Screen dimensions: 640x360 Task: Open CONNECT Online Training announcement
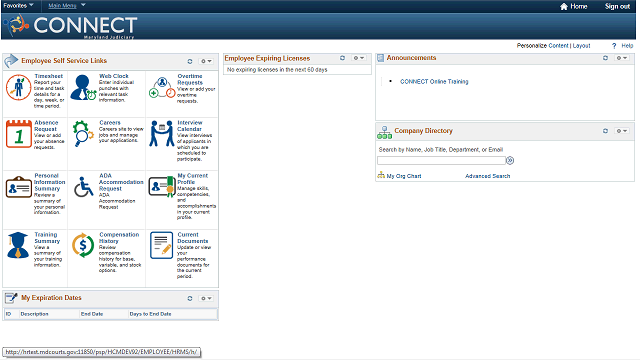click(434, 82)
